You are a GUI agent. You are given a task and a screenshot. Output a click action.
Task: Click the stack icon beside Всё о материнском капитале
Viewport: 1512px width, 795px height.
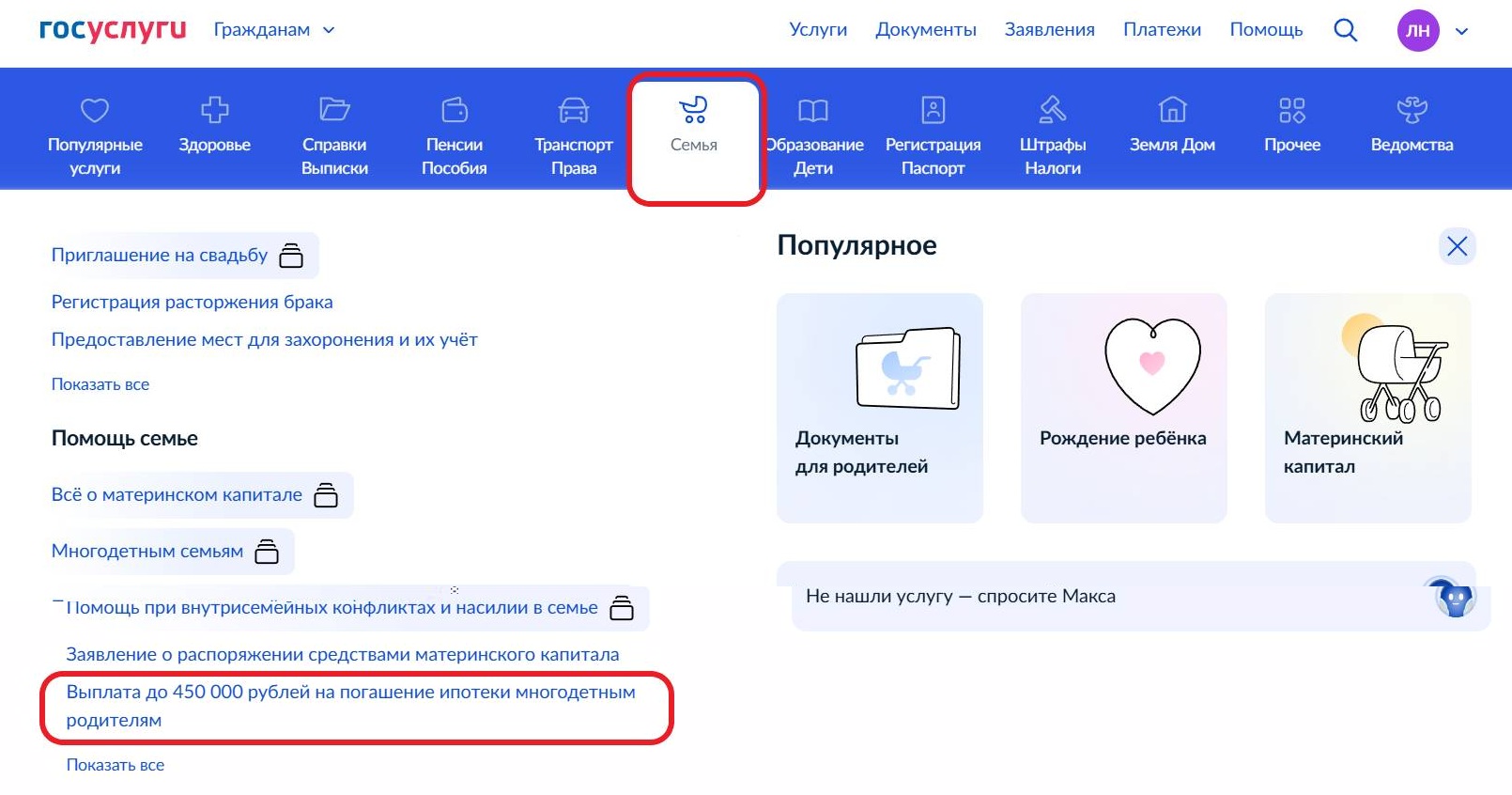click(326, 495)
